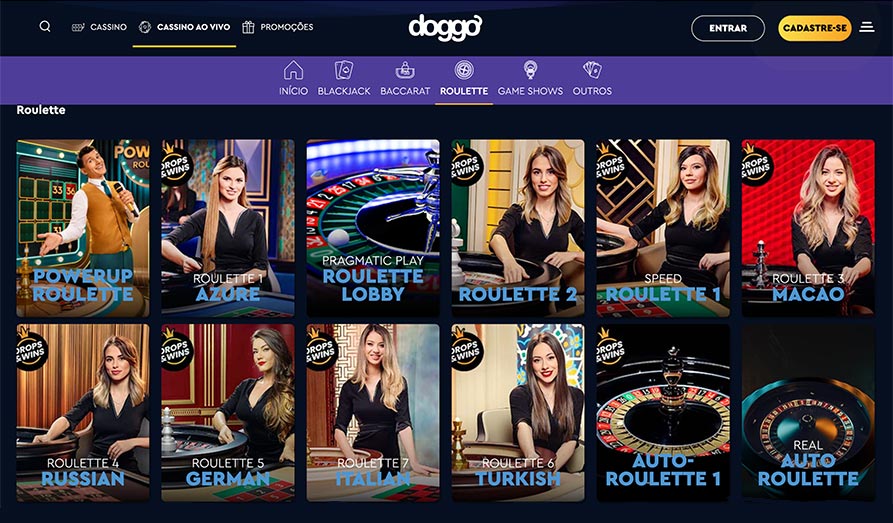Open the Promoções section
Viewport: 893px width, 523px height.
(277, 27)
